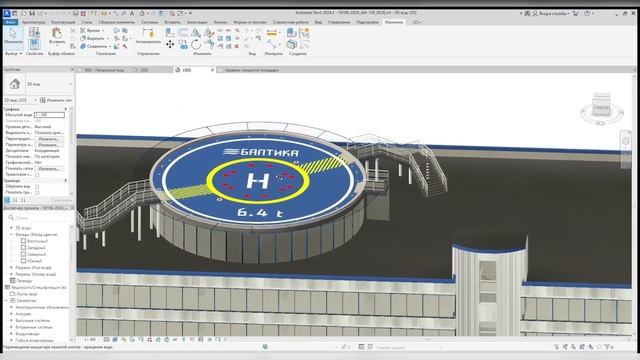Switch to the Системы ribbon tab
The width and height of the screenshot is (640, 360).
click(x=149, y=22)
